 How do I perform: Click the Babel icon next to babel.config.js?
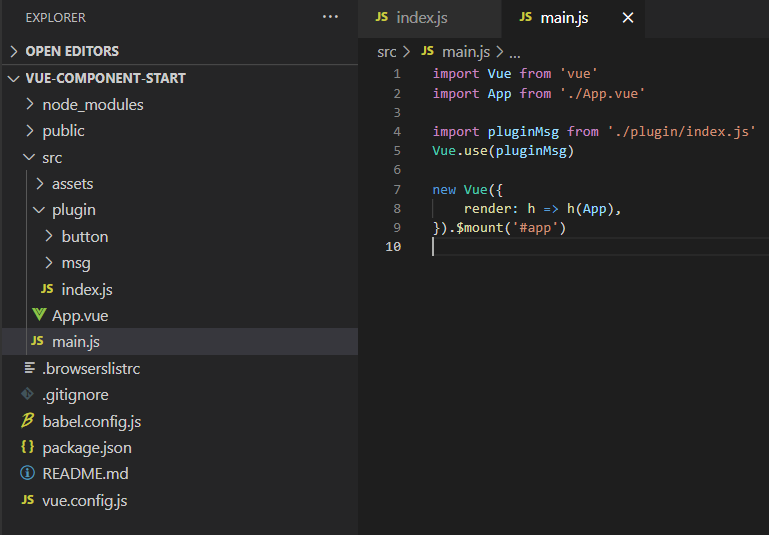(x=28, y=420)
